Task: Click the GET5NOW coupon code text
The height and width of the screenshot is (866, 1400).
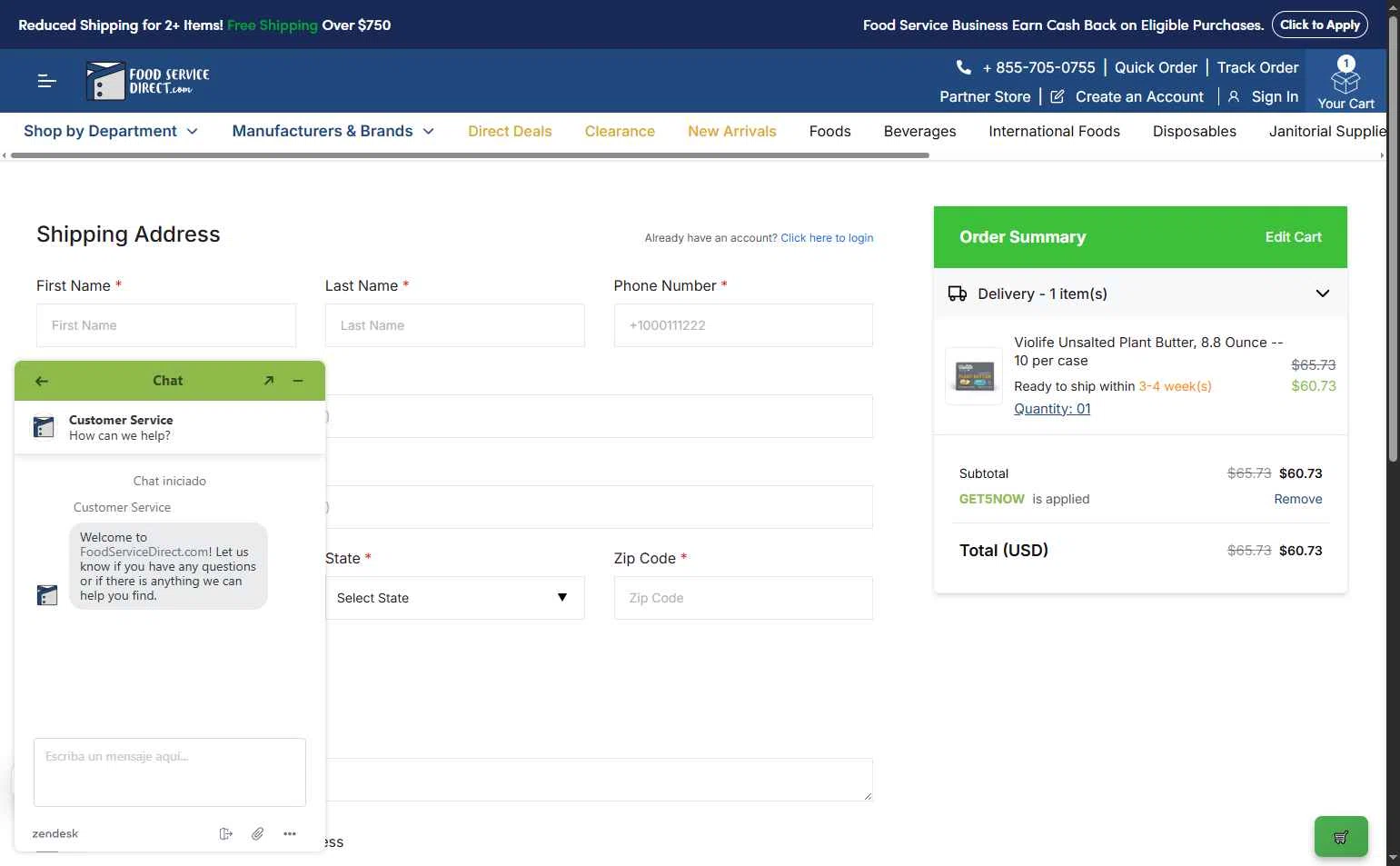Action: click(992, 499)
